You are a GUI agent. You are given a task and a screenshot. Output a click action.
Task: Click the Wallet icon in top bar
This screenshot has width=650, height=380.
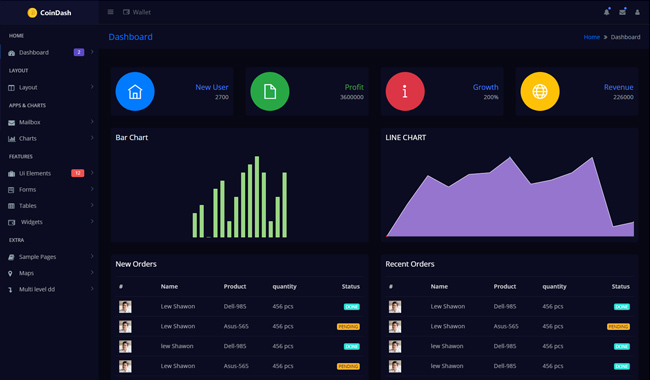[x=126, y=12]
